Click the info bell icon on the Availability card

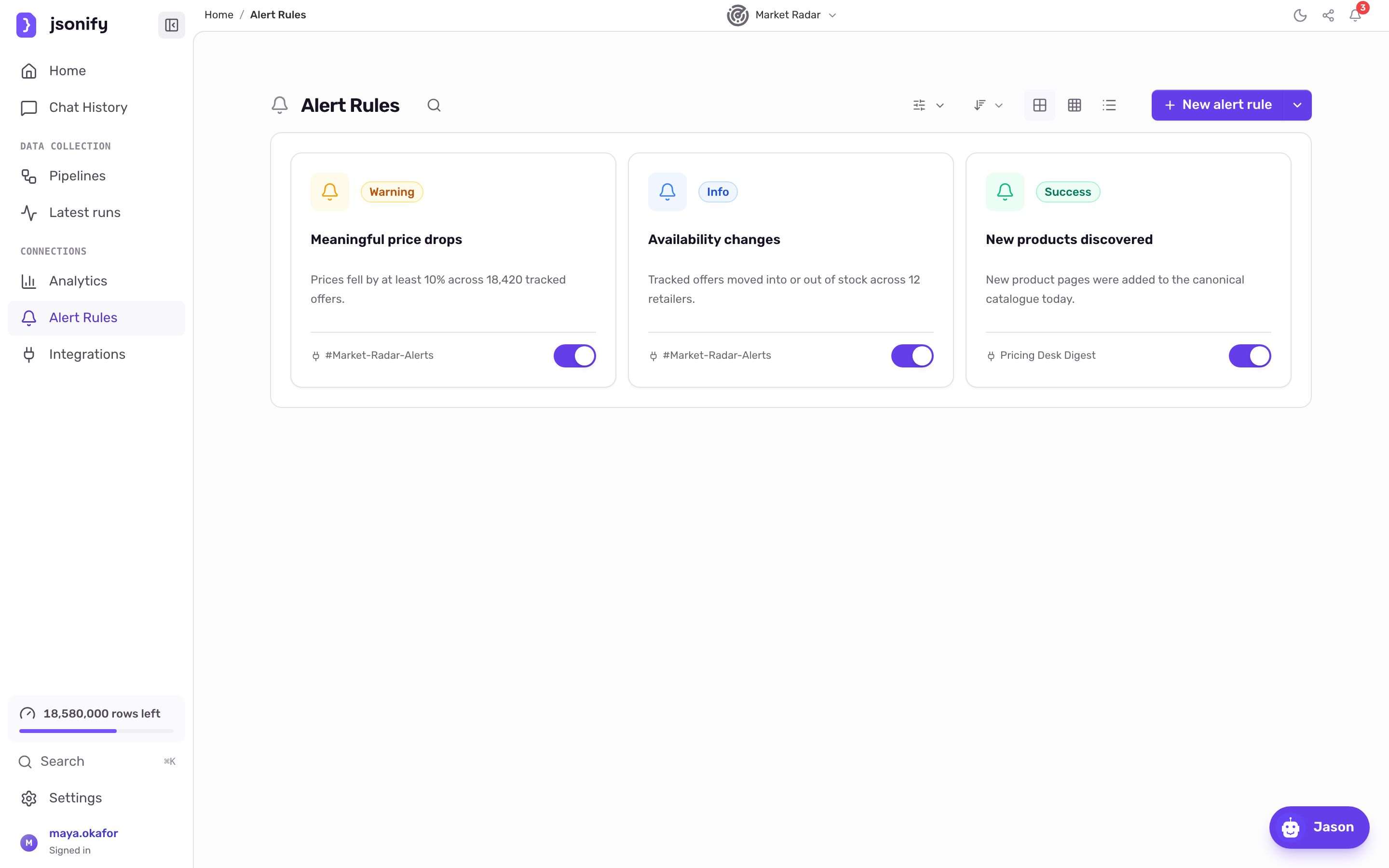click(667, 192)
